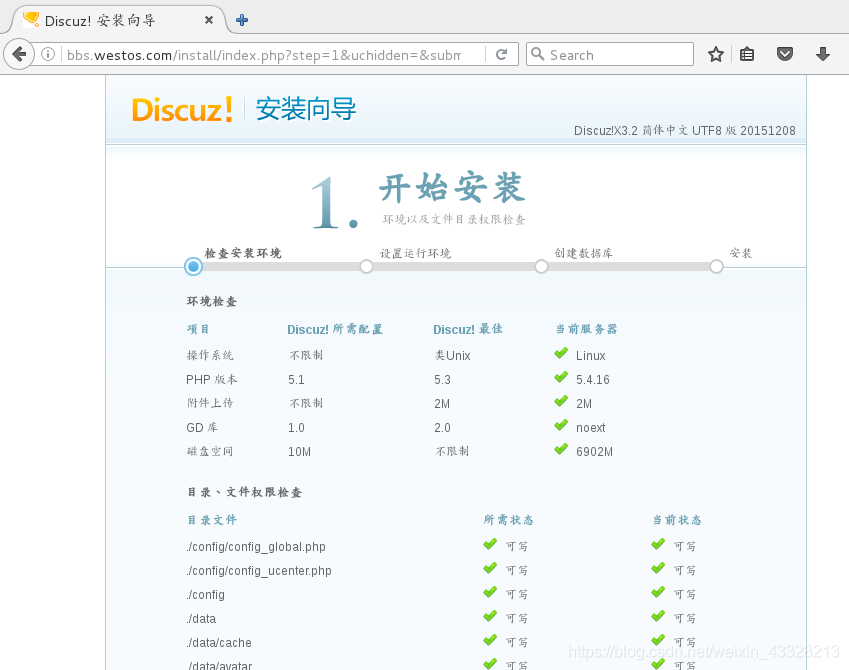Click the green check beside current 2M
The image size is (849, 670).
point(561,401)
